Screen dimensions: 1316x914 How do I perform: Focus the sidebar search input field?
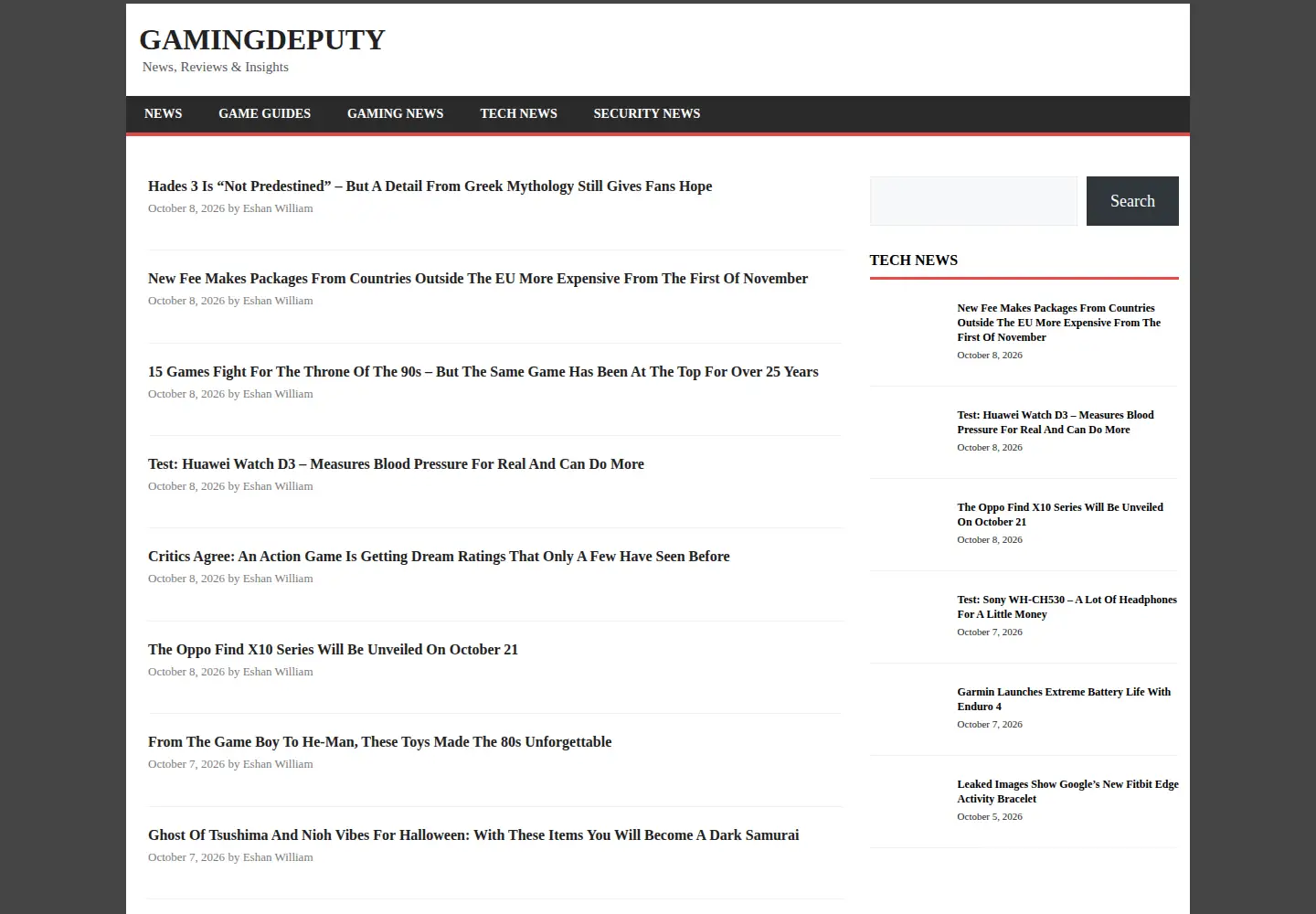(973, 201)
